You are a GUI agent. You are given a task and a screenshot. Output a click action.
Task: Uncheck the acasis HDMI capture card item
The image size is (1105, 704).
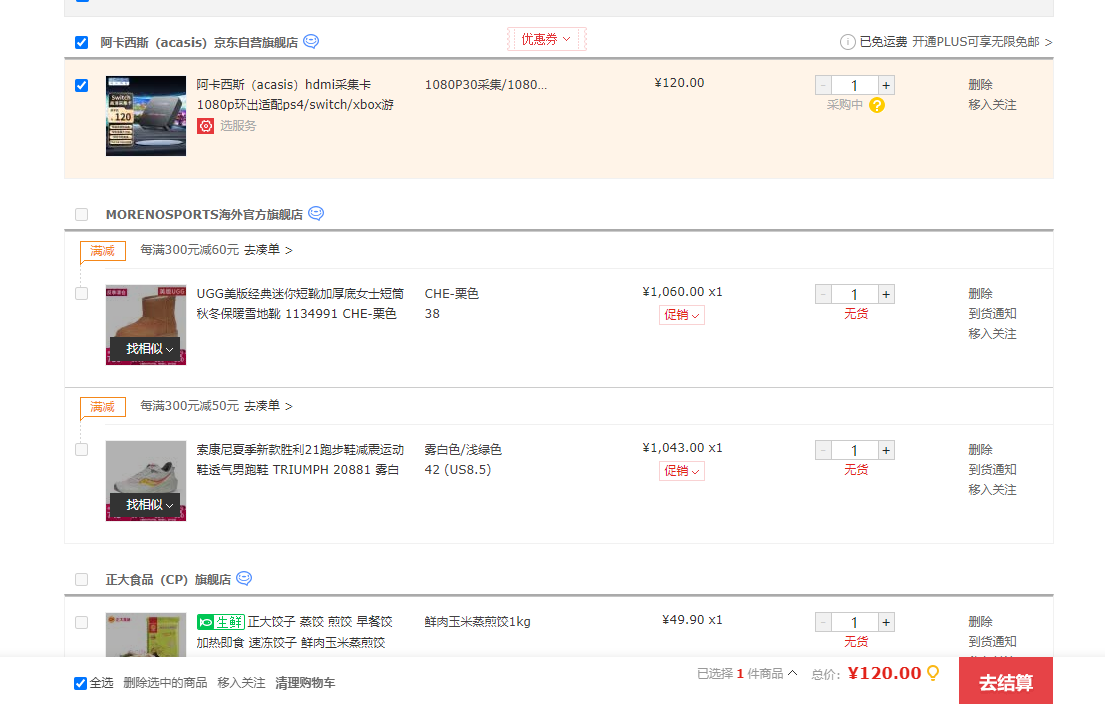pos(82,86)
